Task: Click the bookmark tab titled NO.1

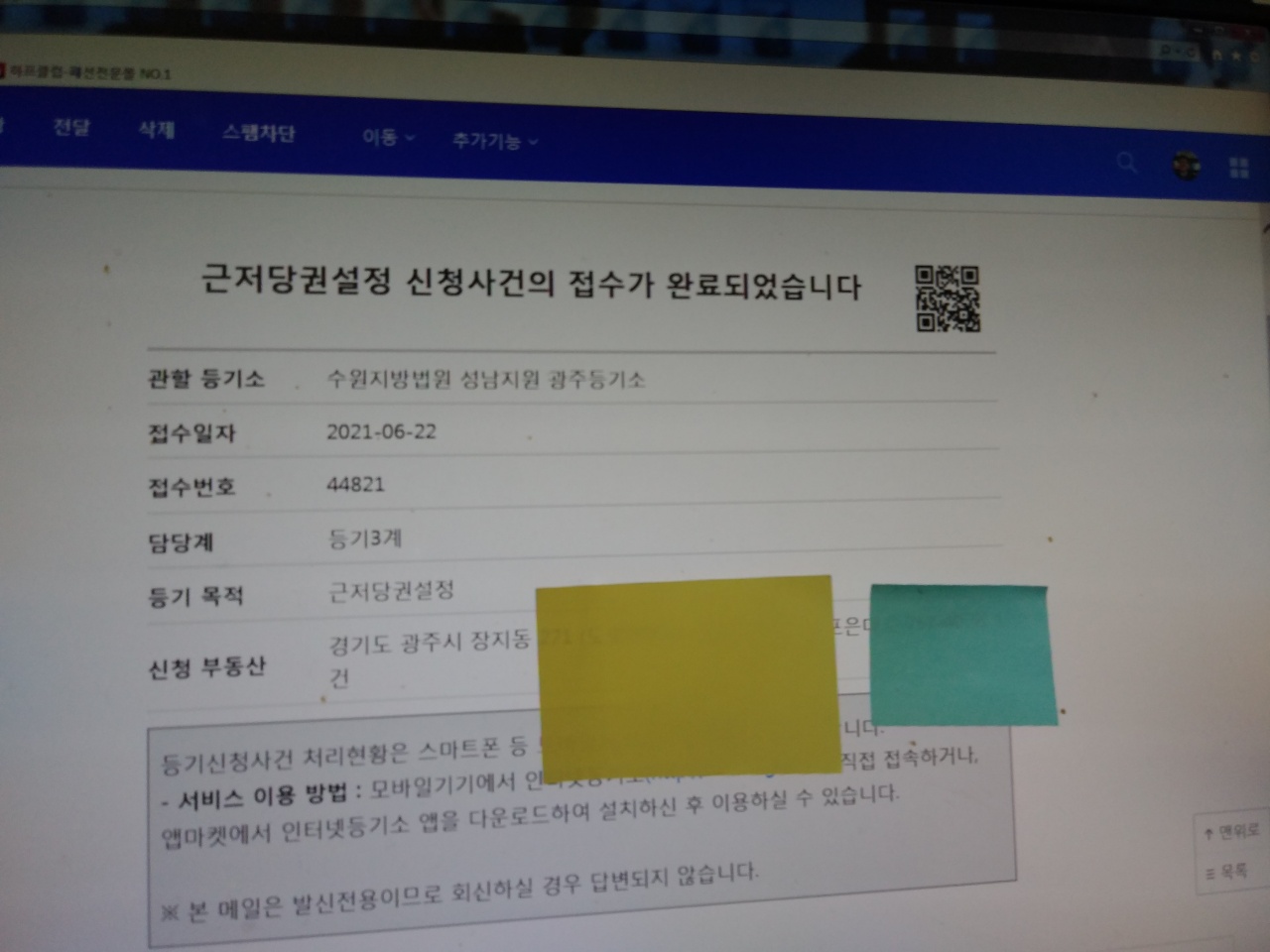Action: pos(87,73)
